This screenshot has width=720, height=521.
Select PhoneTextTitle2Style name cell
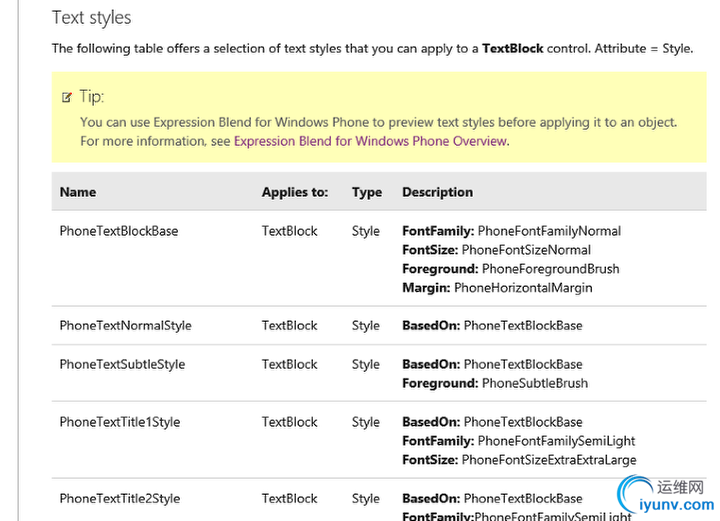pyautogui.click(x=119, y=498)
